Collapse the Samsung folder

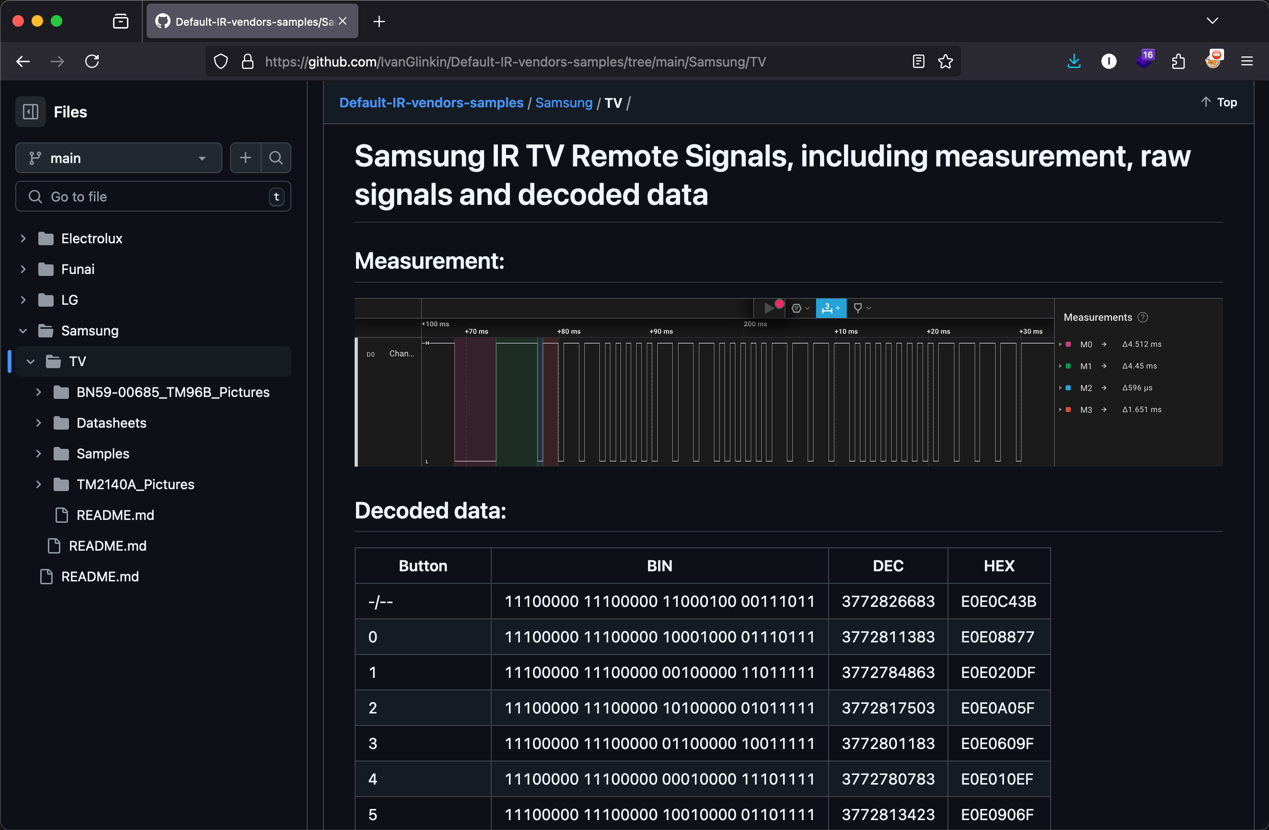coord(23,331)
